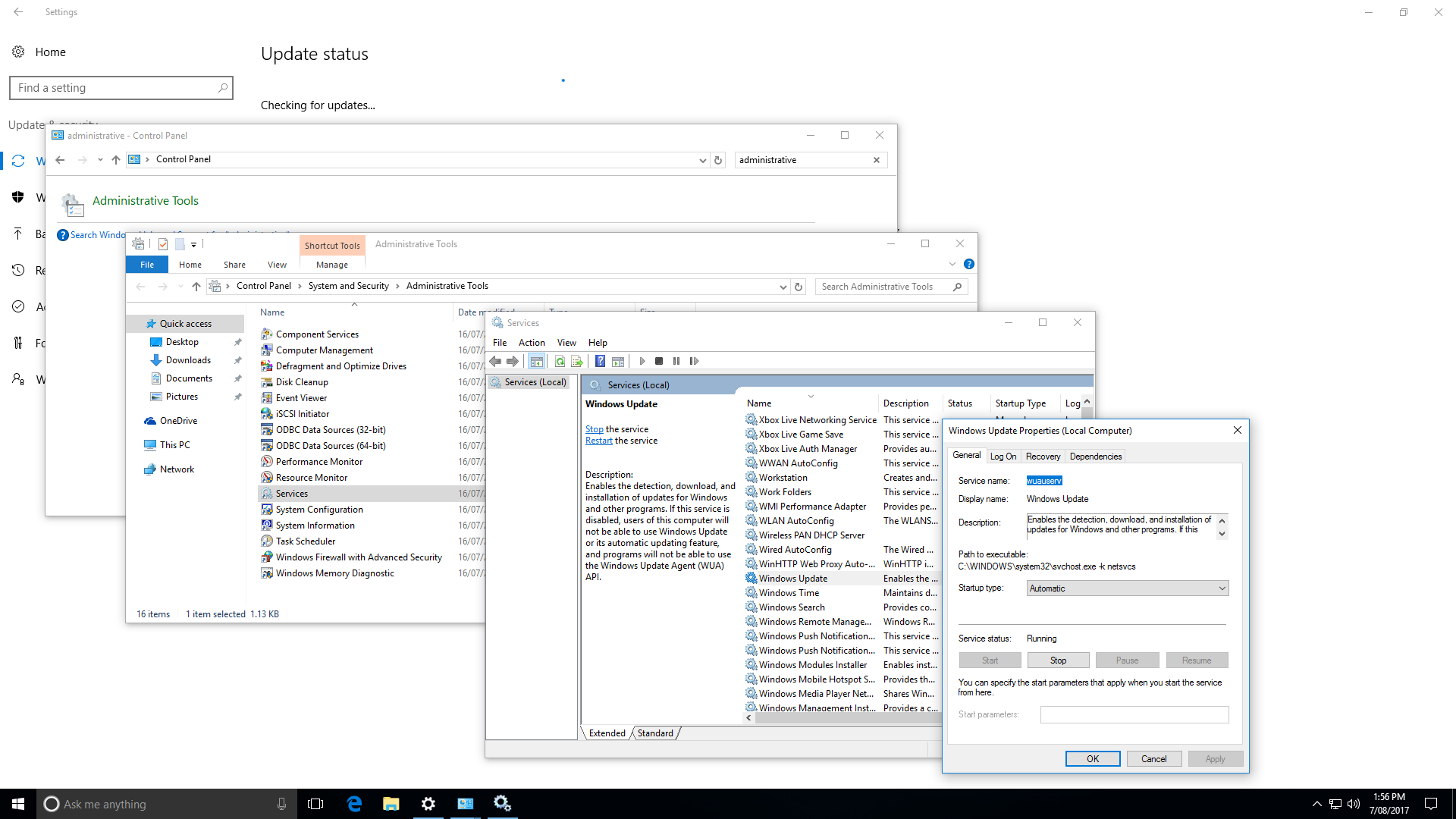Click OK in Windows Update Properties
Image resolution: width=1456 pixels, height=819 pixels.
pyautogui.click(x=1093, y=759)
